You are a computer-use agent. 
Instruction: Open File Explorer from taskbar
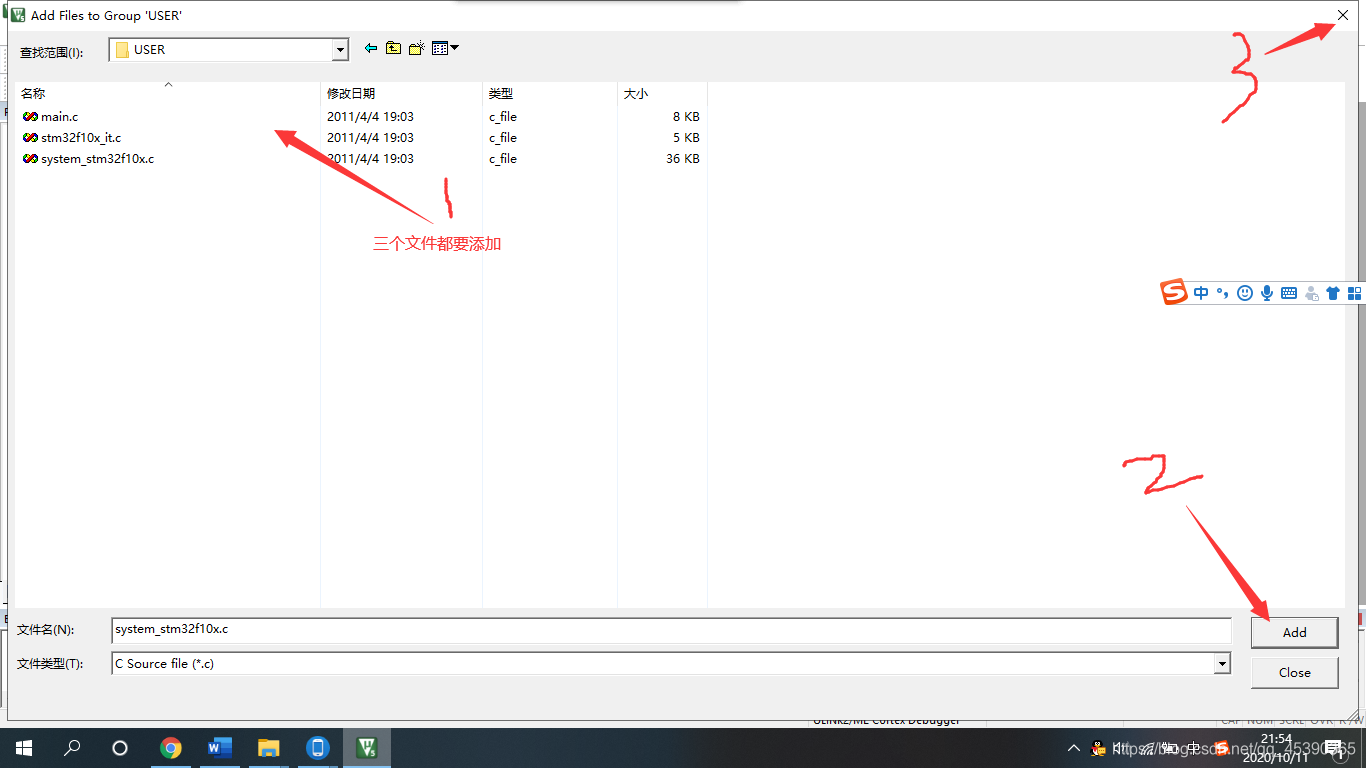(x=269, y=748)
